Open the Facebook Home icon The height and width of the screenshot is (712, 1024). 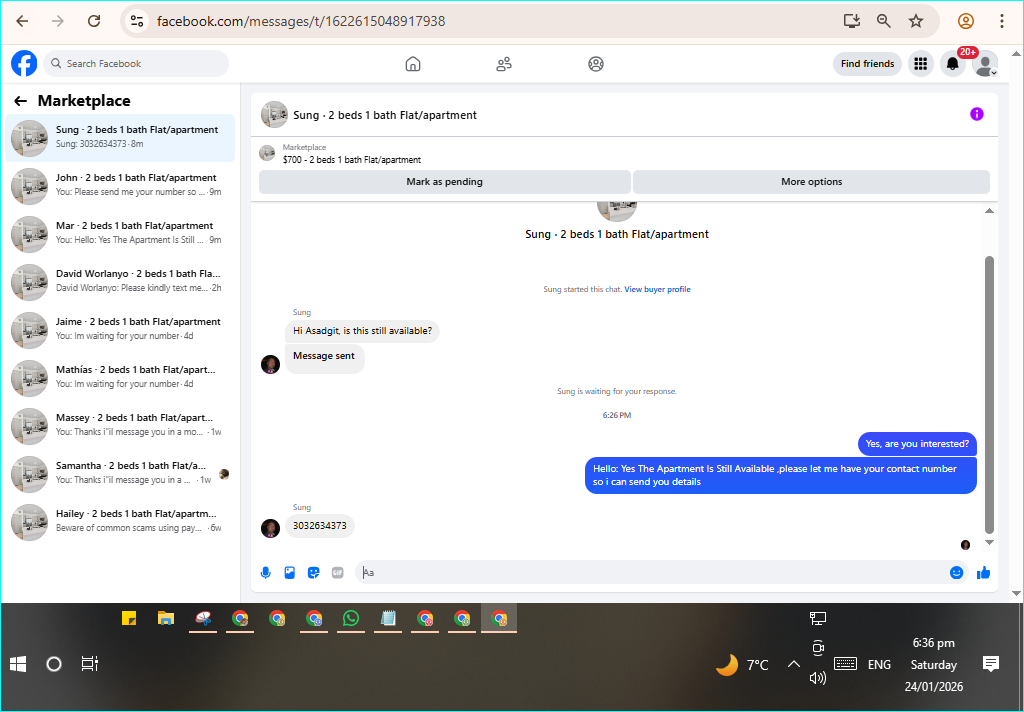pyautogui.click(x=413, y=64)
